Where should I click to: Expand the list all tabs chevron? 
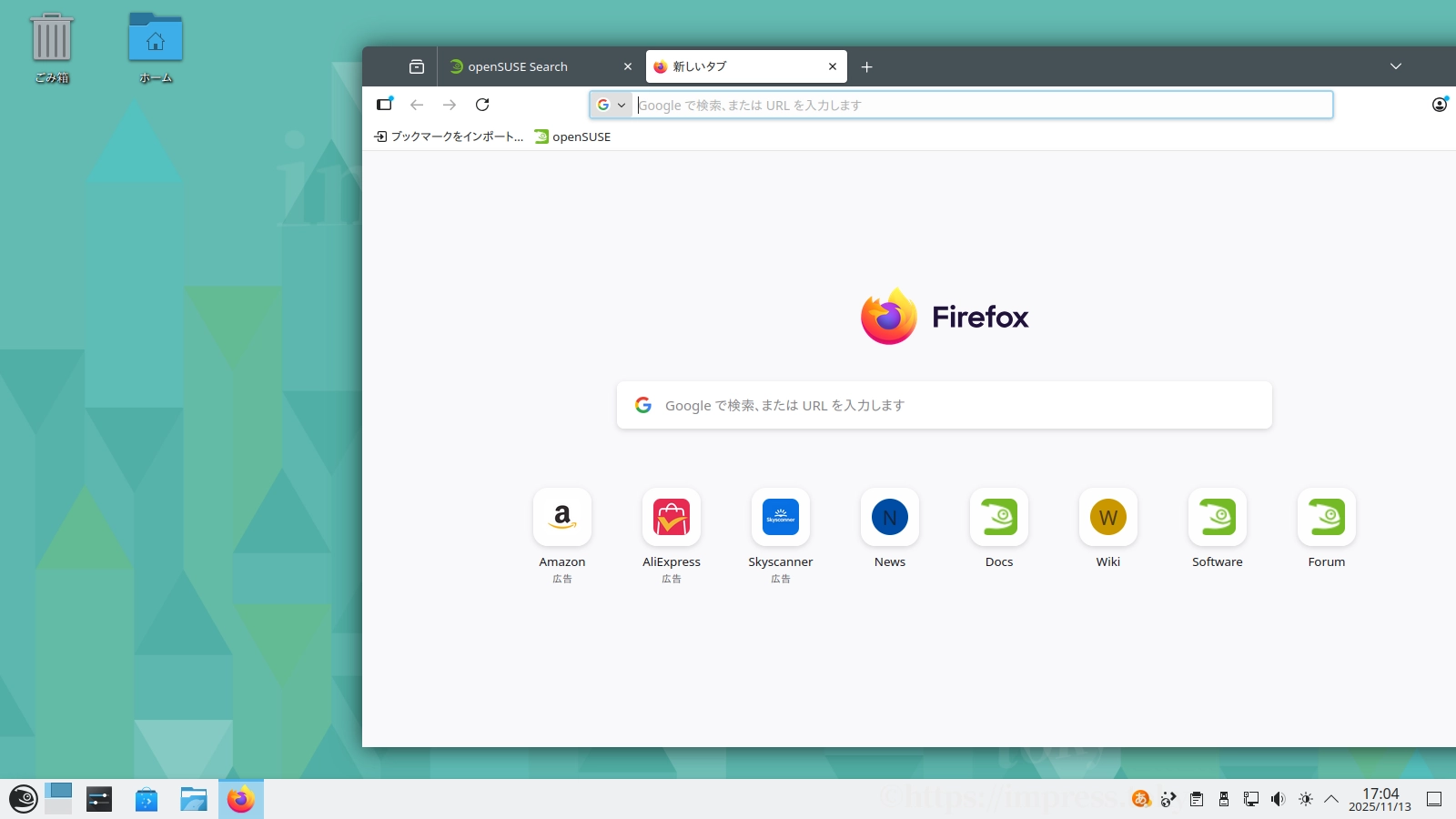[x=1396, y=66]
